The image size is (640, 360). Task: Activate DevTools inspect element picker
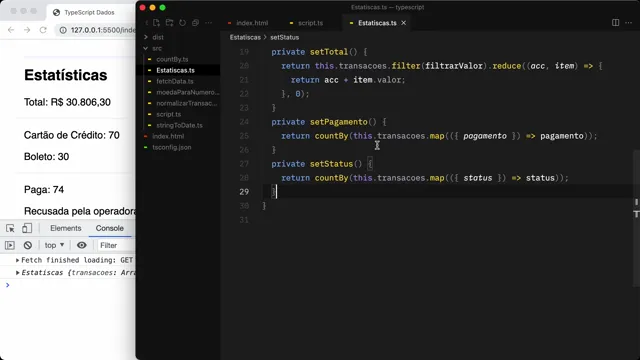pos(10,228)
